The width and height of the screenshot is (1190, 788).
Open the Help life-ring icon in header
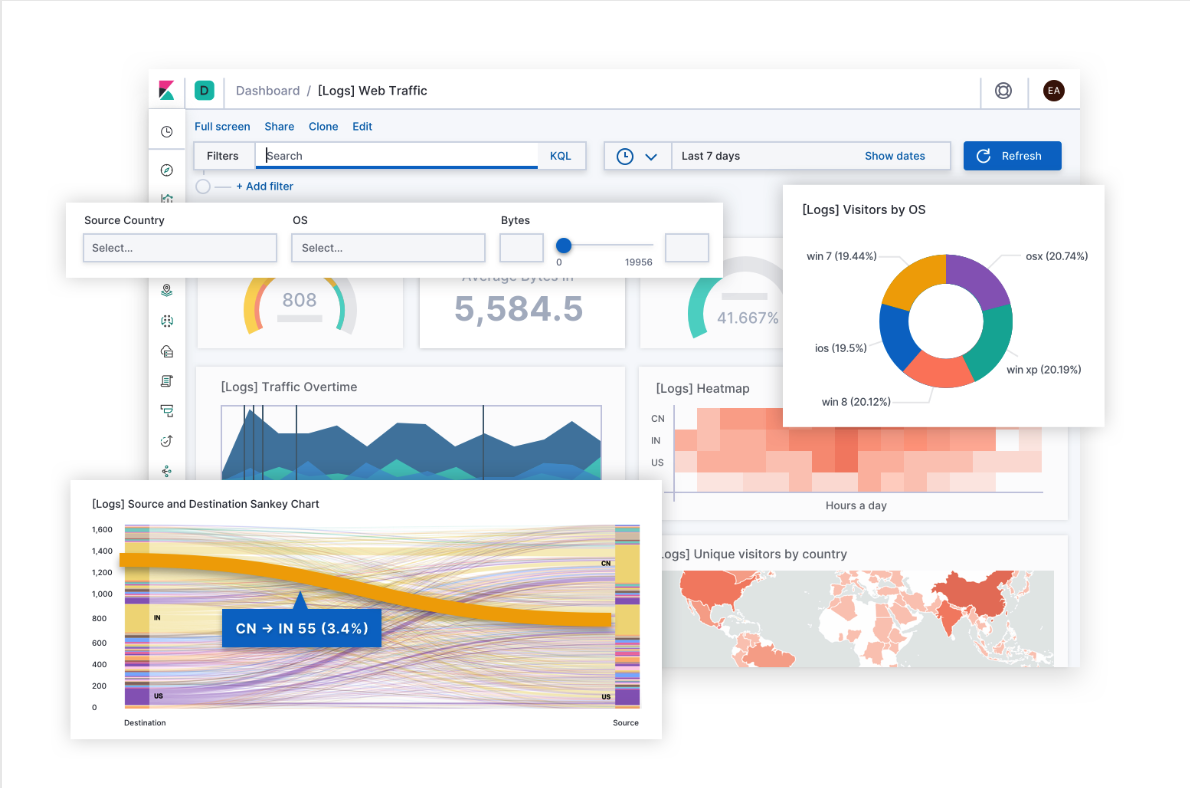coord(1003,90)
